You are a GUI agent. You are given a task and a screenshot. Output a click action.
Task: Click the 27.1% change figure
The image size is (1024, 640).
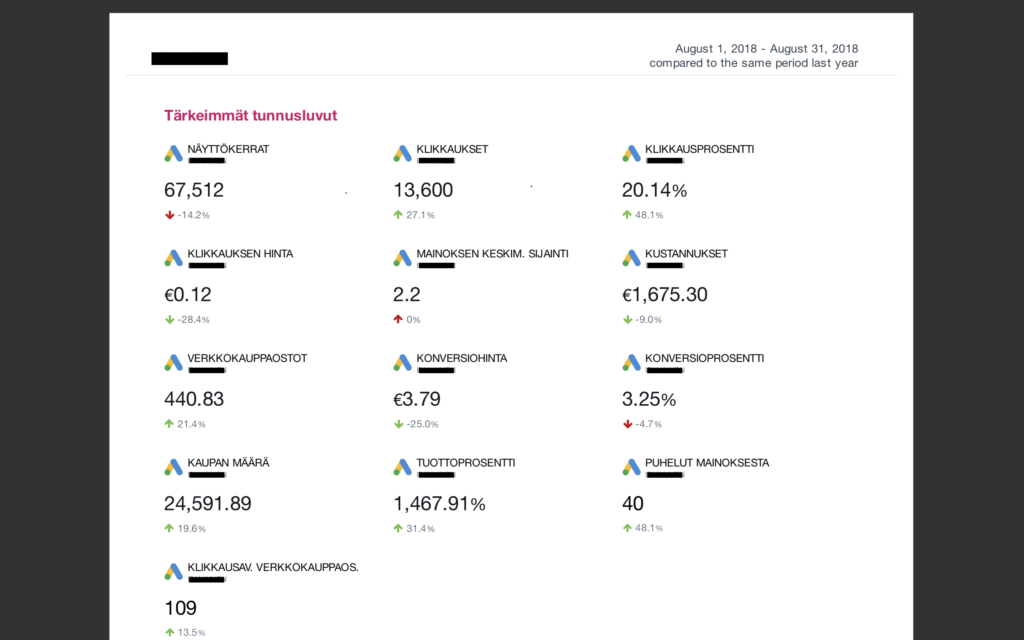click(421, 215)
